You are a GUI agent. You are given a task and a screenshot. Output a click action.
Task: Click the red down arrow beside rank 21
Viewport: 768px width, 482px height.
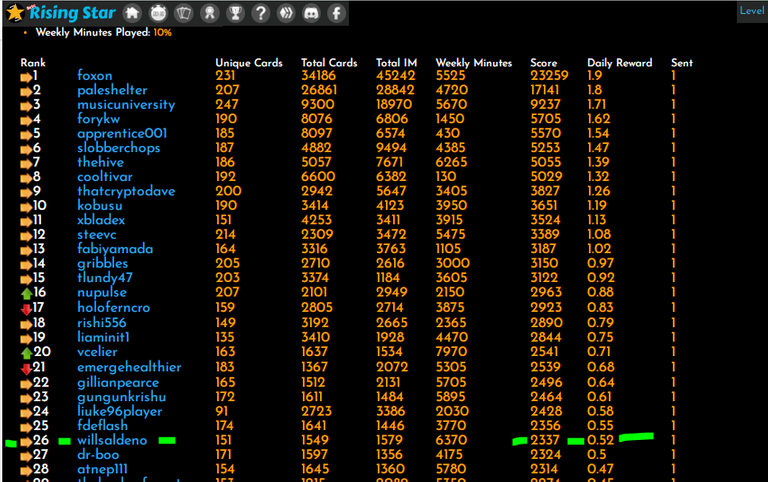pyautogui.click(x=26, y=368)
